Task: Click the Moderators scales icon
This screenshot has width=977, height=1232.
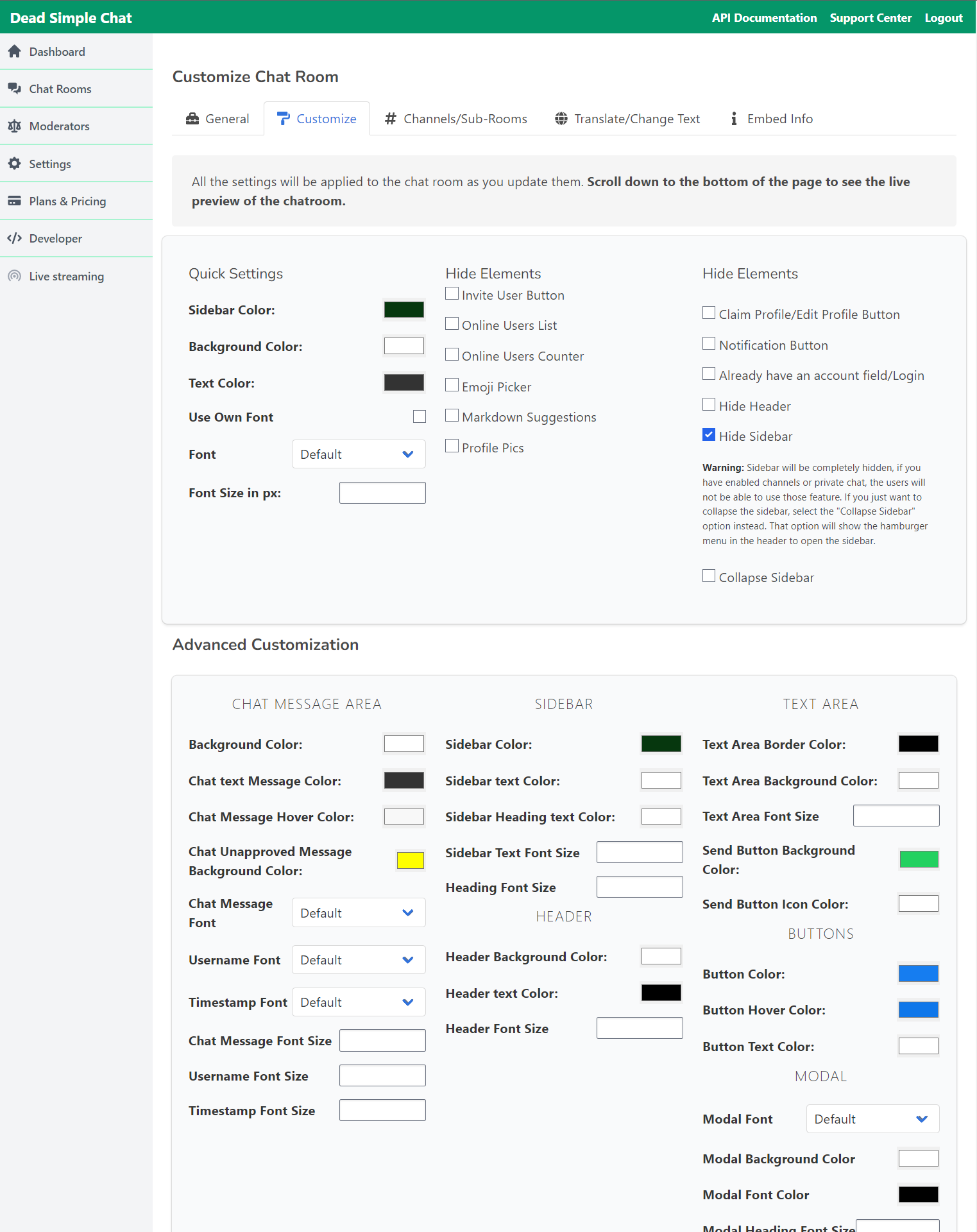Action: pos(15,126)
